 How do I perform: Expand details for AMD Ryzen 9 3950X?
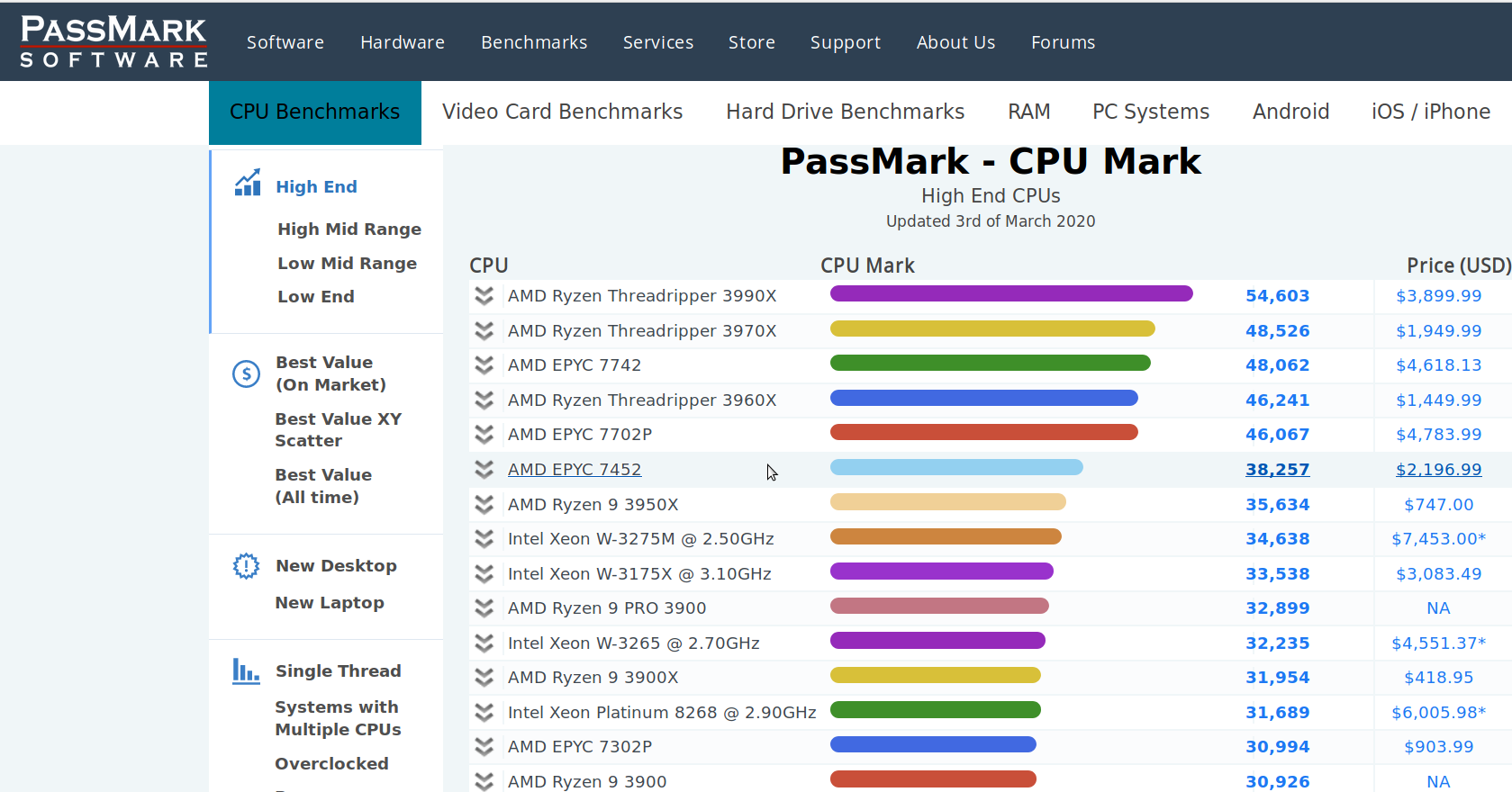[484, 505]
